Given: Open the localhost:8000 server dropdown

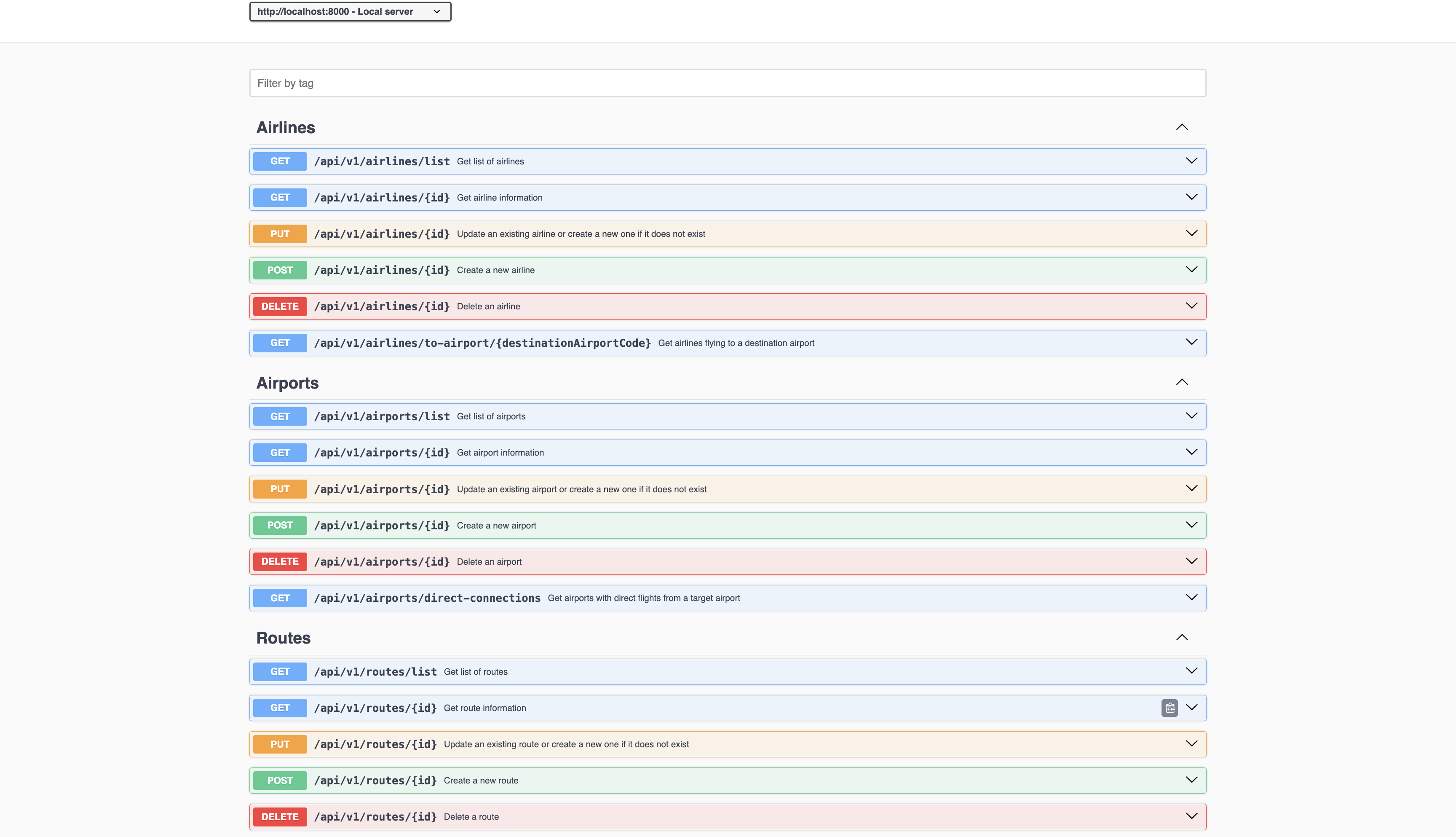Looking at the screenshot, I should tap(350, 11).
